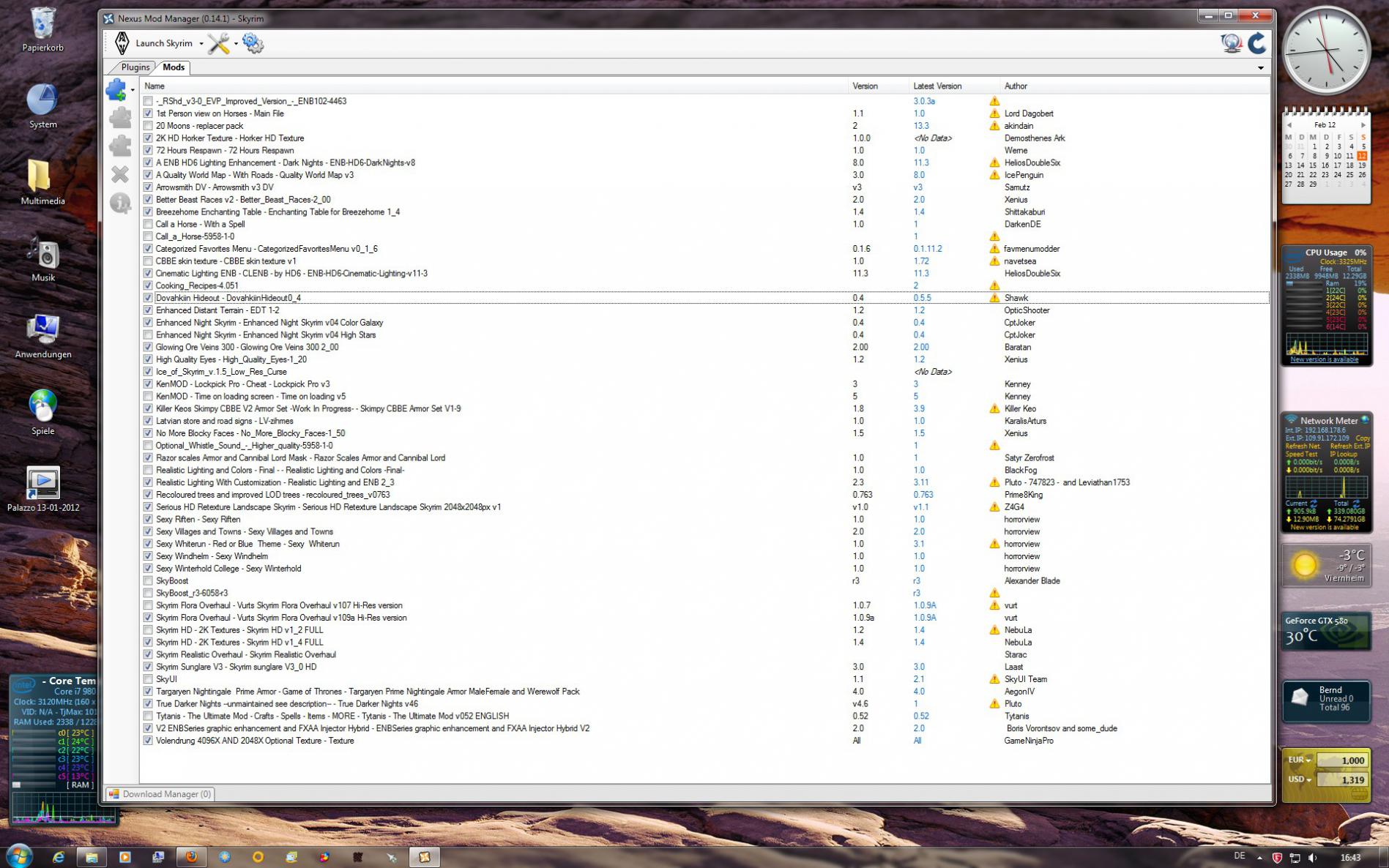Uncheck the Sexy Riften mod checkbox
1389x868 pixels.
click(x=149, y=520)
